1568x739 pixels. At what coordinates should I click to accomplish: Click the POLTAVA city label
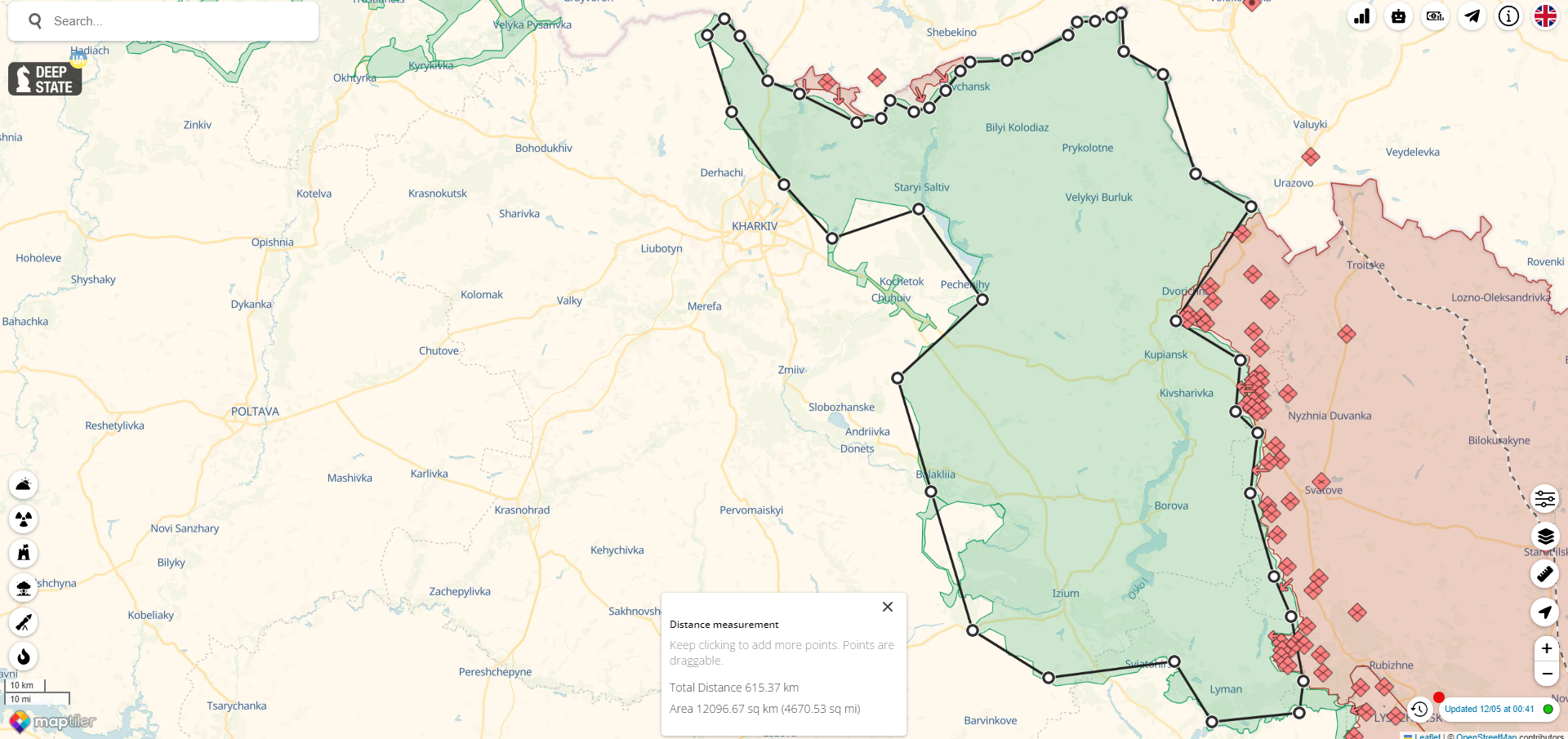(255, 412)
